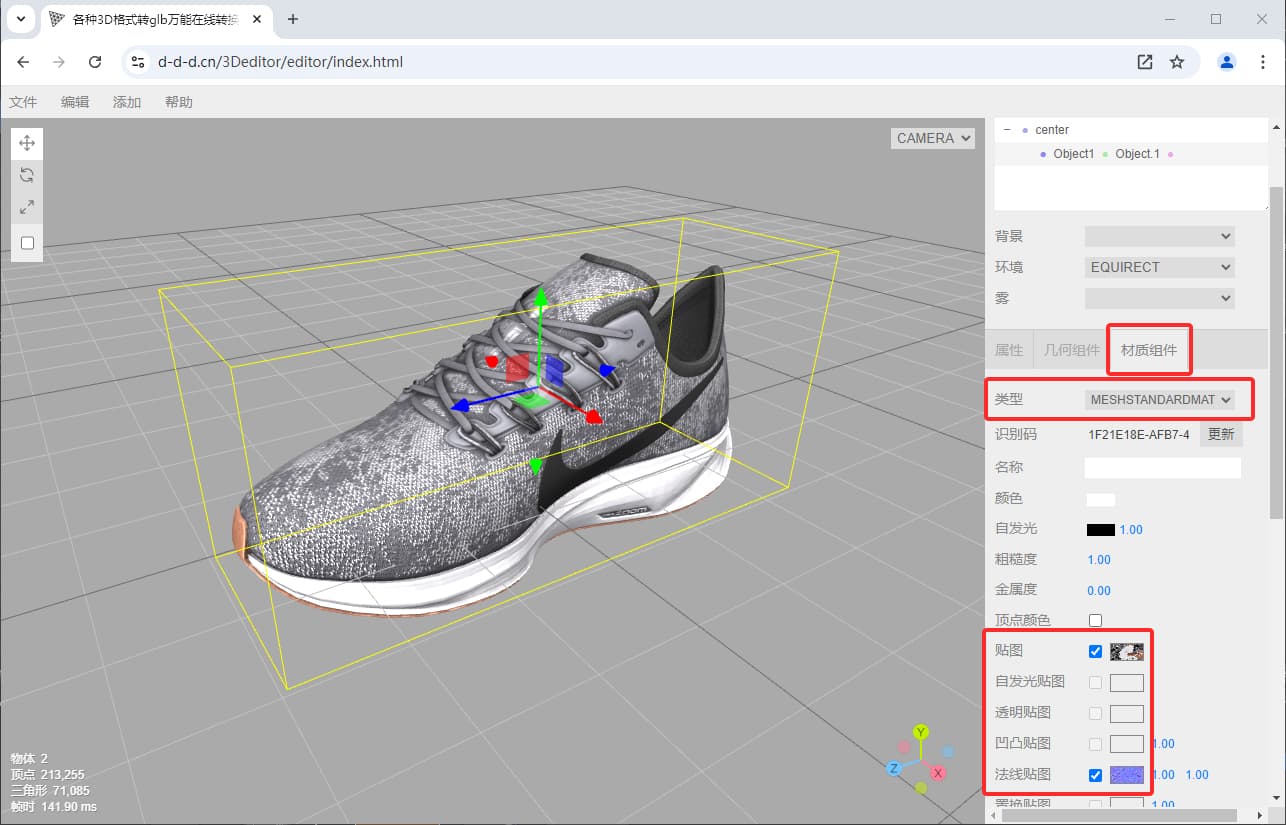Image resolution: width=1286 pixels, height=825 pixels.
Task: Click the empty 凹凸贴图 texture slot
Action: click(x=1127, y=745)
